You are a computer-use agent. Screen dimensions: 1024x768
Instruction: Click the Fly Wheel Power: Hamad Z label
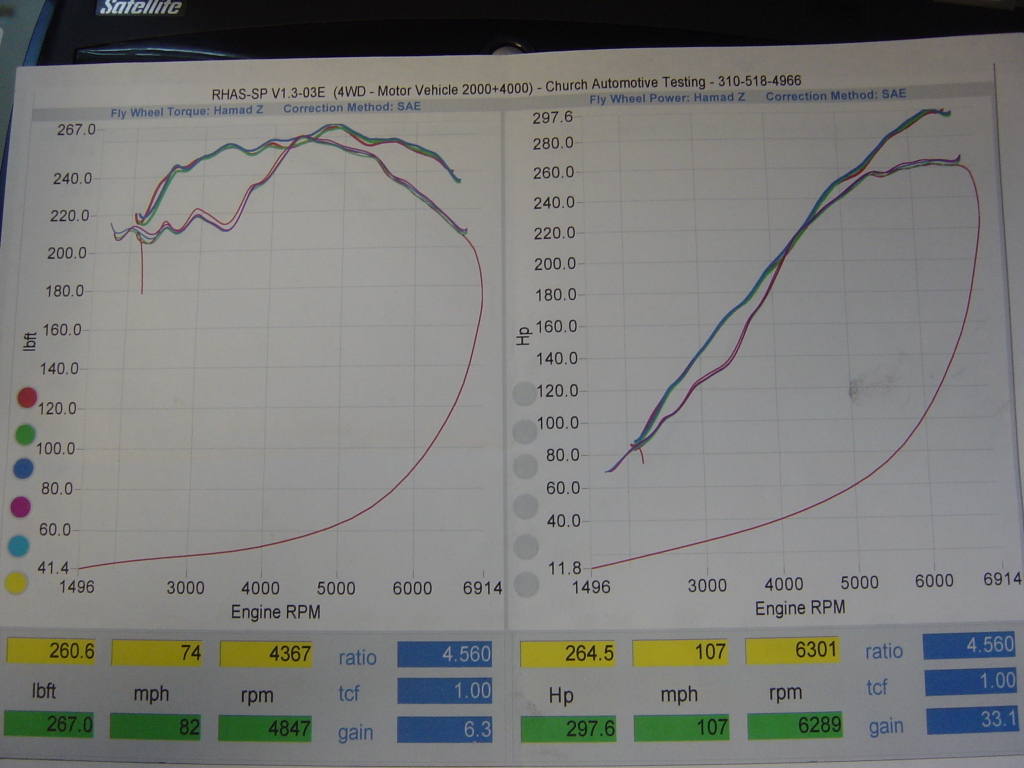667,98
